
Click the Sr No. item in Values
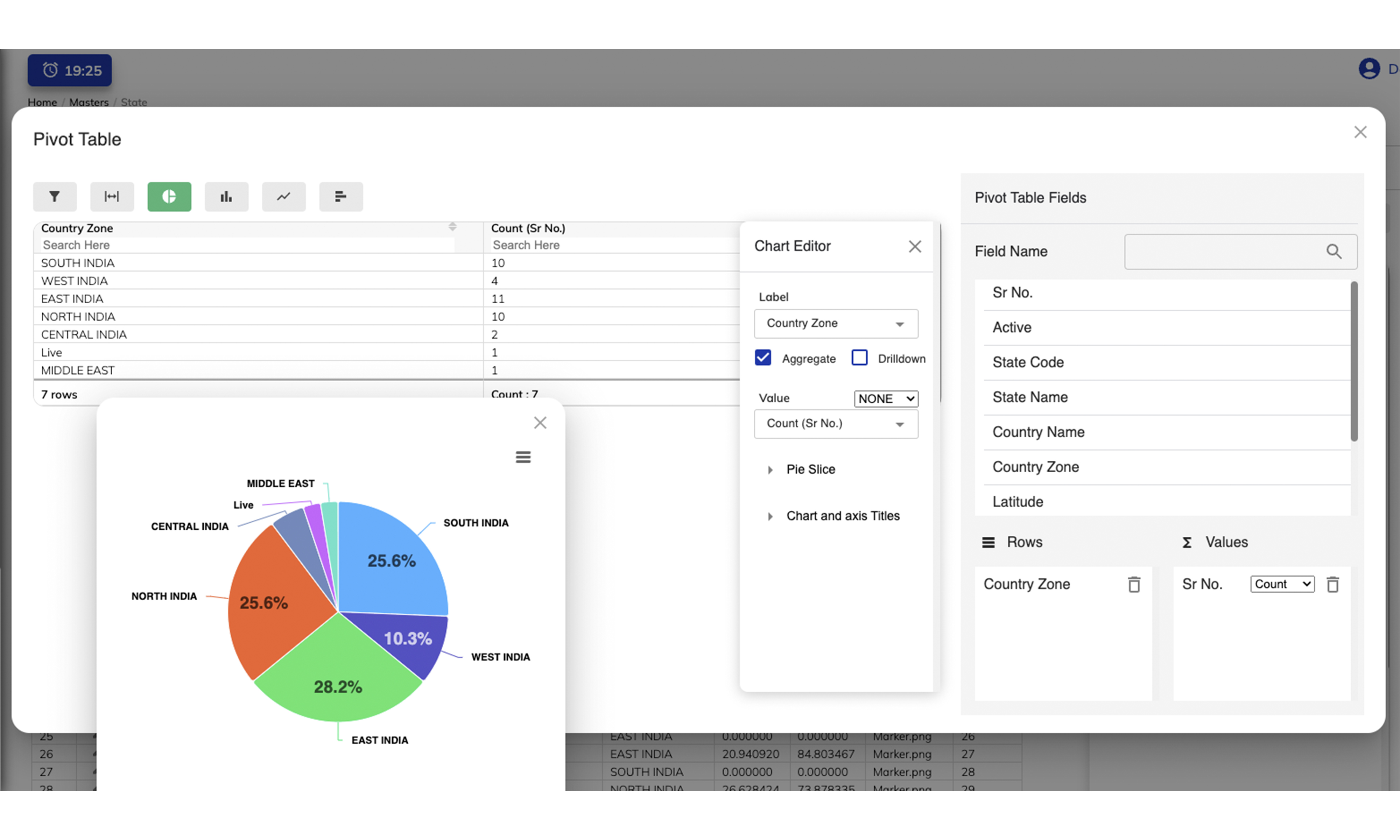pyautogui.click(x=1202, y=584)
